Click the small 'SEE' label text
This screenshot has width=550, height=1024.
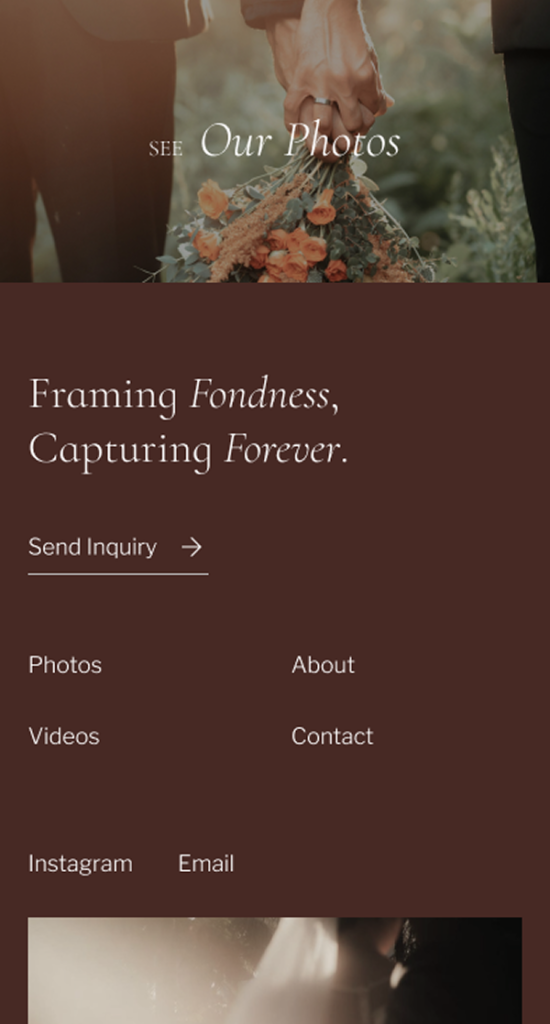point(165,150)
